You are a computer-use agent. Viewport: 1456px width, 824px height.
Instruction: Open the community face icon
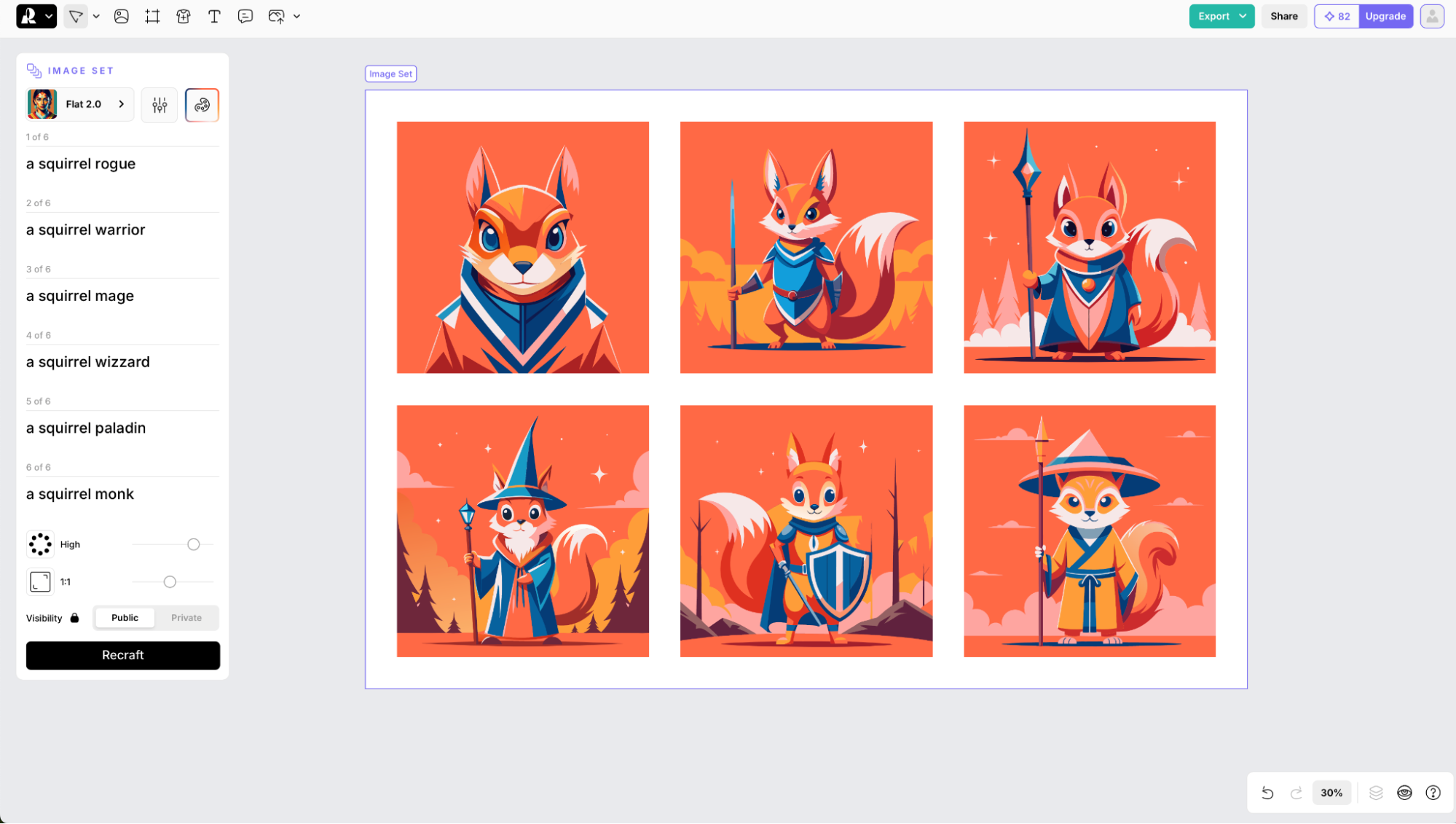coord(1404,793)
